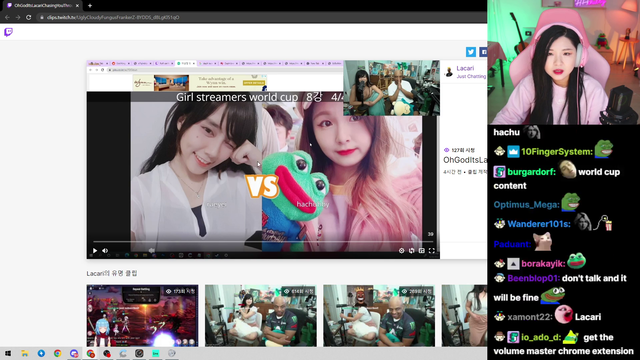Click Lacari's profile avatar
Image resolution: width=640 pixels, height=360 pixels.
click(449, 72)
